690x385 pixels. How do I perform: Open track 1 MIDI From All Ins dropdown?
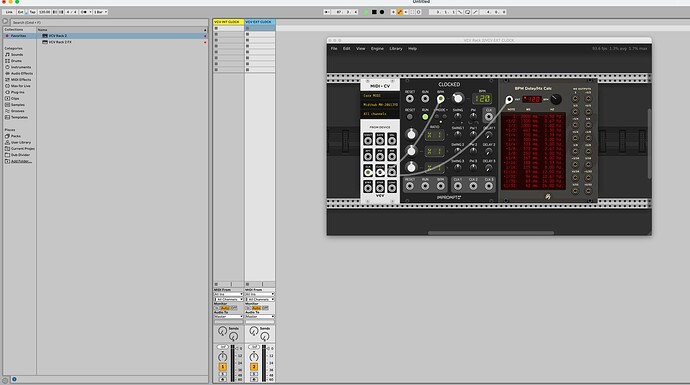[228, 294]
